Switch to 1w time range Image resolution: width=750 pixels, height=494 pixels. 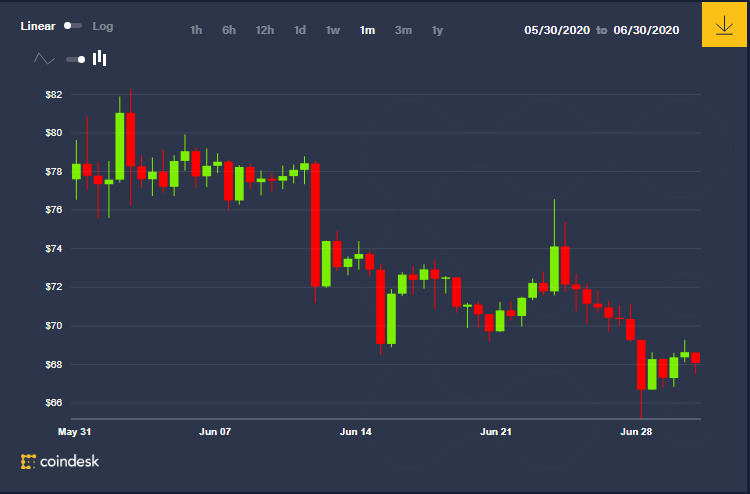[333, 30]
